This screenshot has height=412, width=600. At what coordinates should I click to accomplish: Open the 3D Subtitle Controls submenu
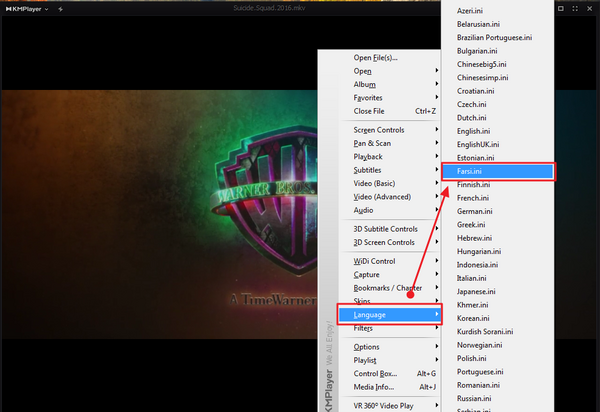[x=390, y=229]
